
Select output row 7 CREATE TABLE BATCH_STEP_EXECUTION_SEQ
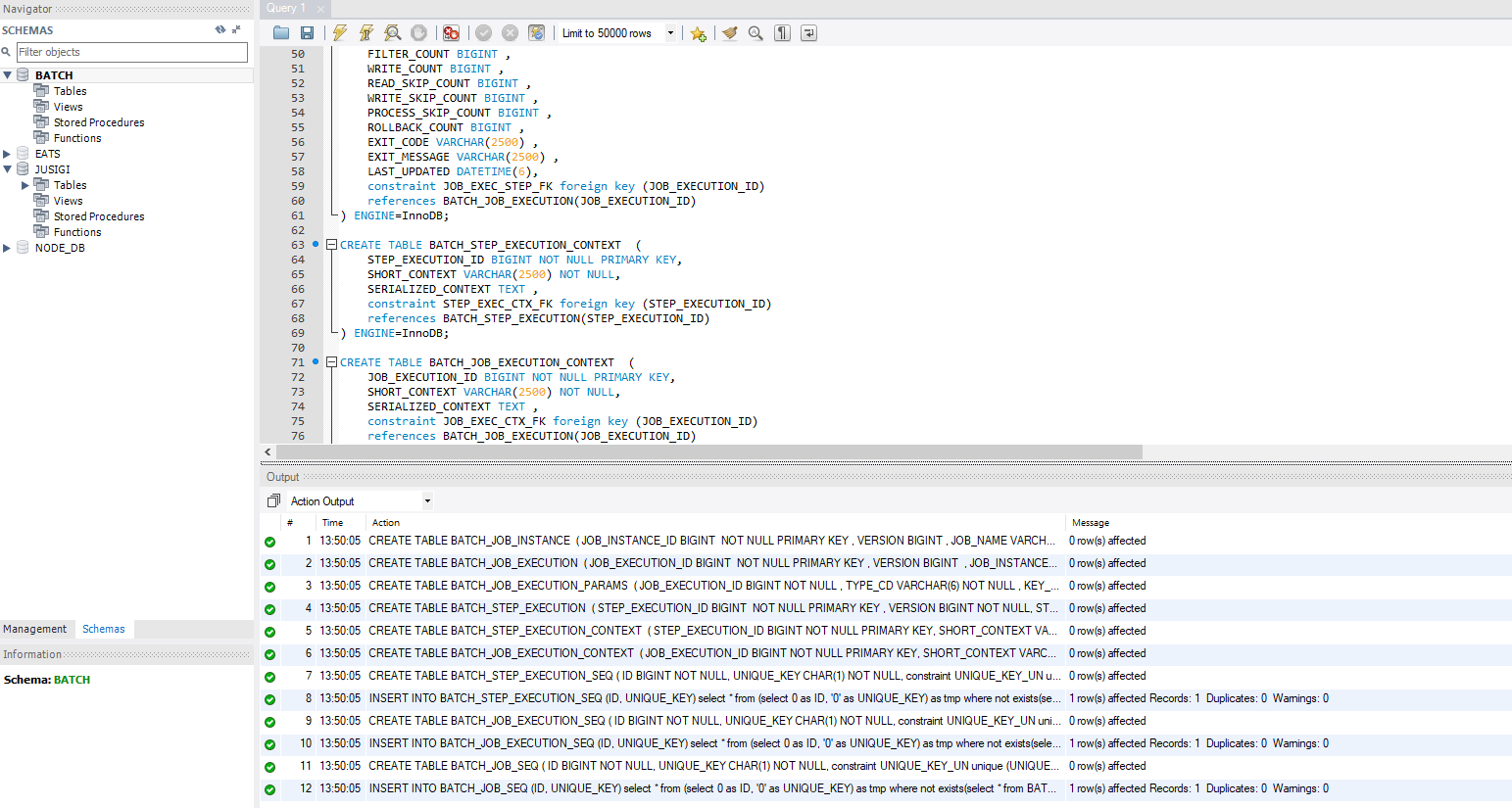886,676
